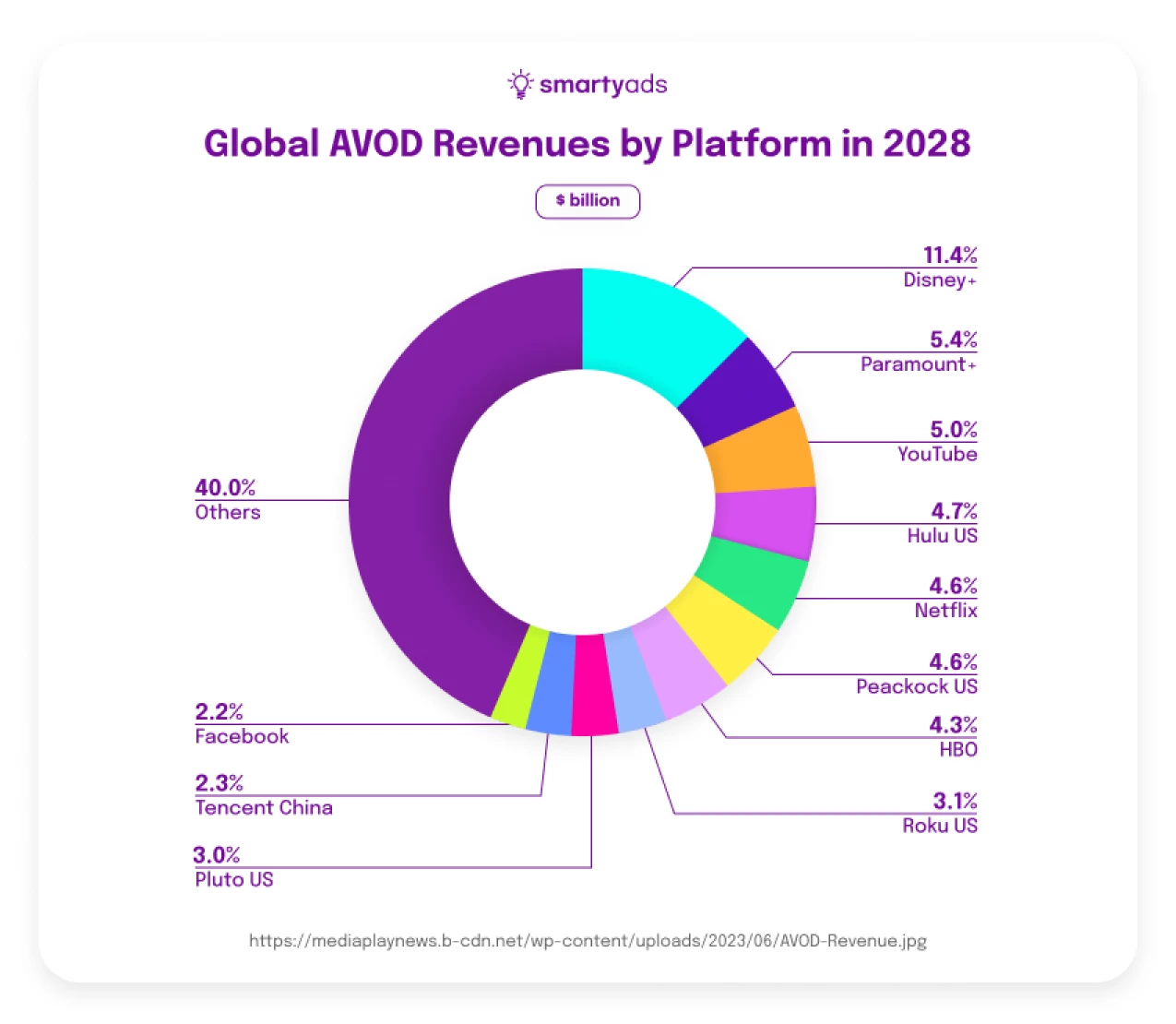The width and height of the screenshot is (1176, 1024).
Task: Click the smartyads brand name text
Action: pyautogui.click(x=603, y=85)
